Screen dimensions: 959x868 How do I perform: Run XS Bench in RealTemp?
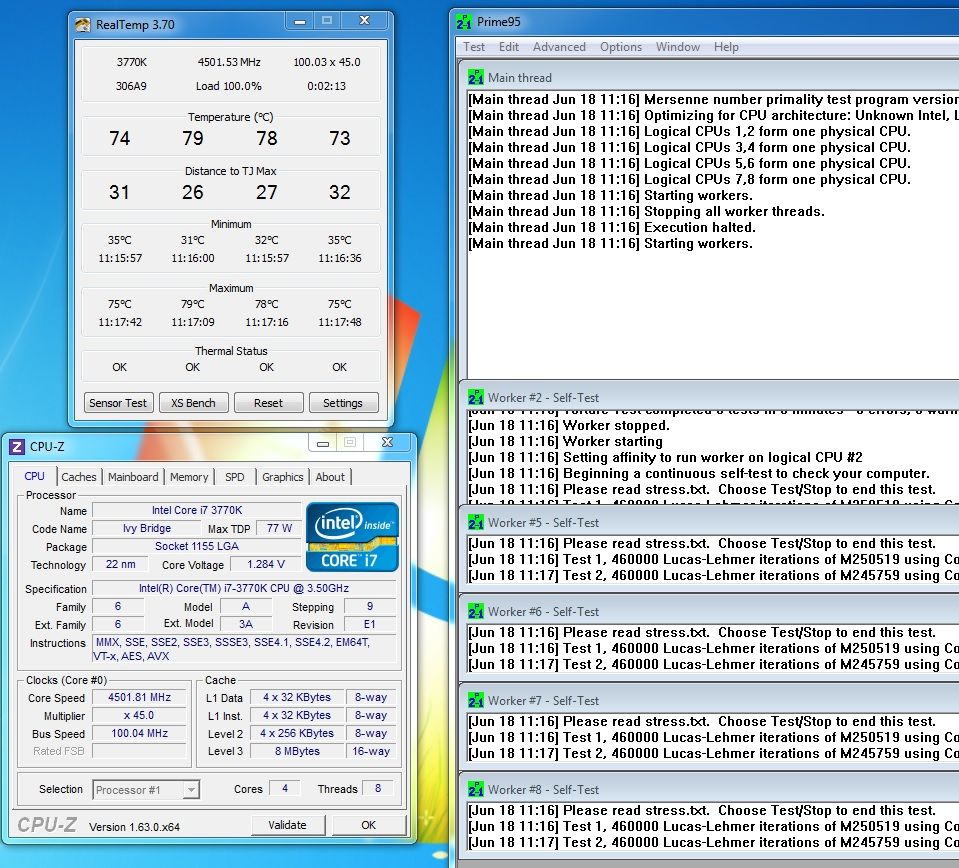(x=193, y=403)
